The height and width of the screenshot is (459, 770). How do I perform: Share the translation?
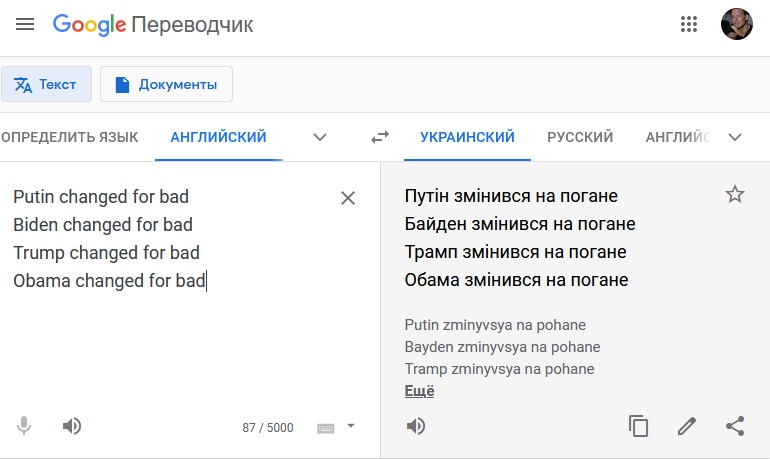(735, 426)
